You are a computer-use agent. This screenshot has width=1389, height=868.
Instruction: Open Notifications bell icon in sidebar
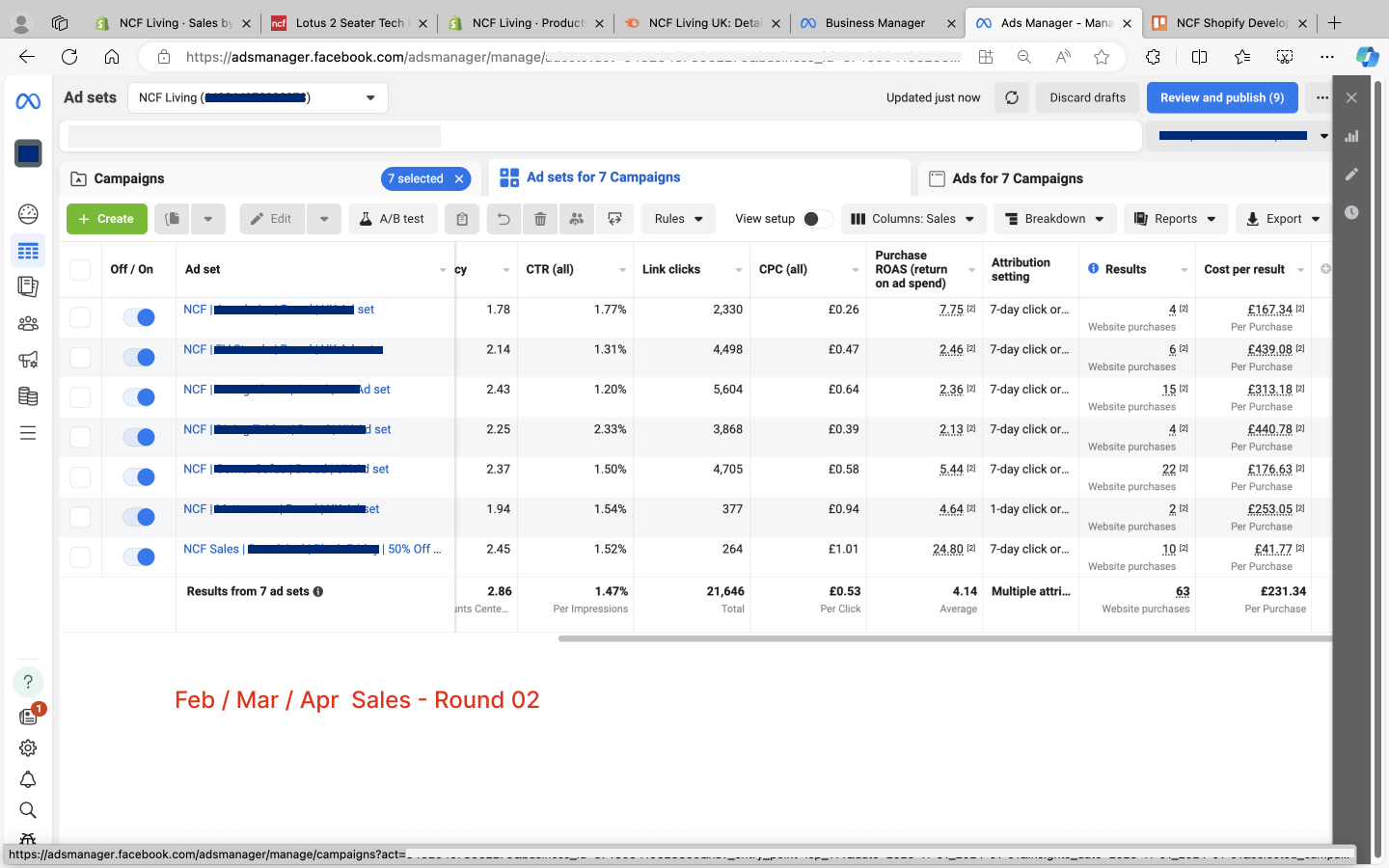click(x=28, y=779)
